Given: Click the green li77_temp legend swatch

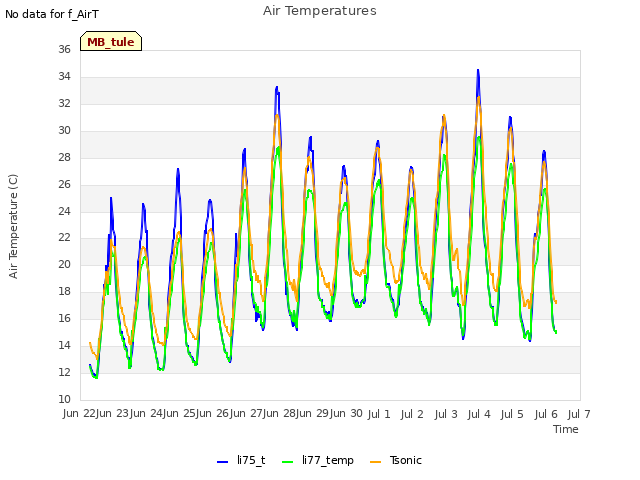Looking at the screenshot, I should [288, 462].
